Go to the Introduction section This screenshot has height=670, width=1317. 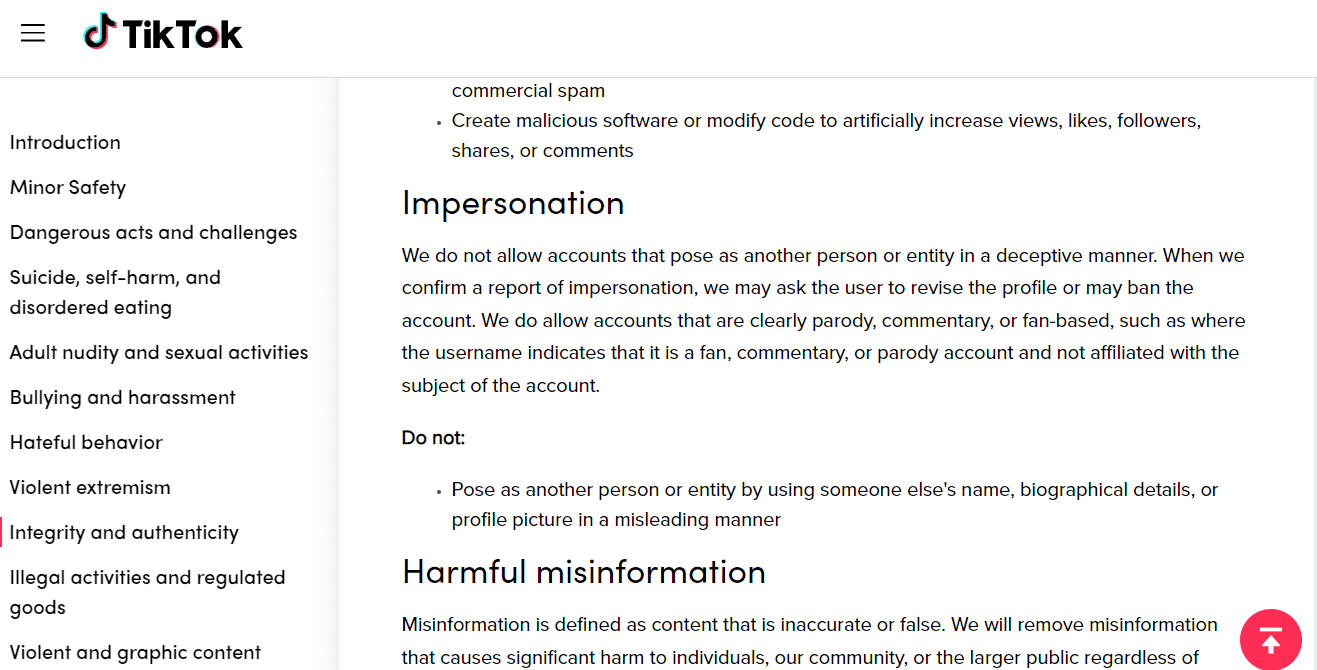pyautogui.click(x=65, y=142)
